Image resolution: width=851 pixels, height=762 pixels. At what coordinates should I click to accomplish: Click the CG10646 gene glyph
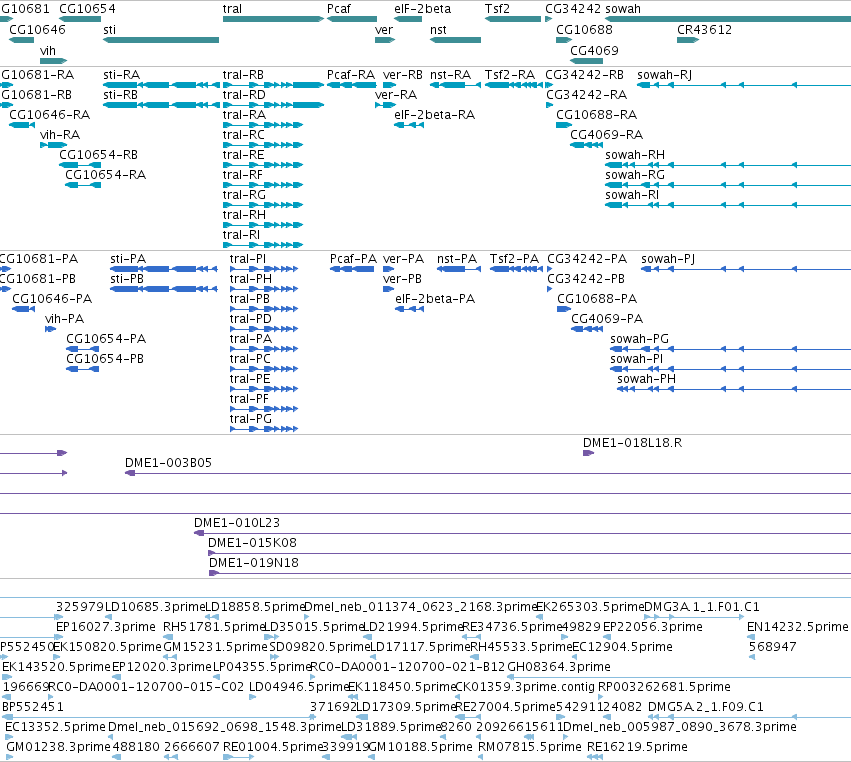(22, 40)
